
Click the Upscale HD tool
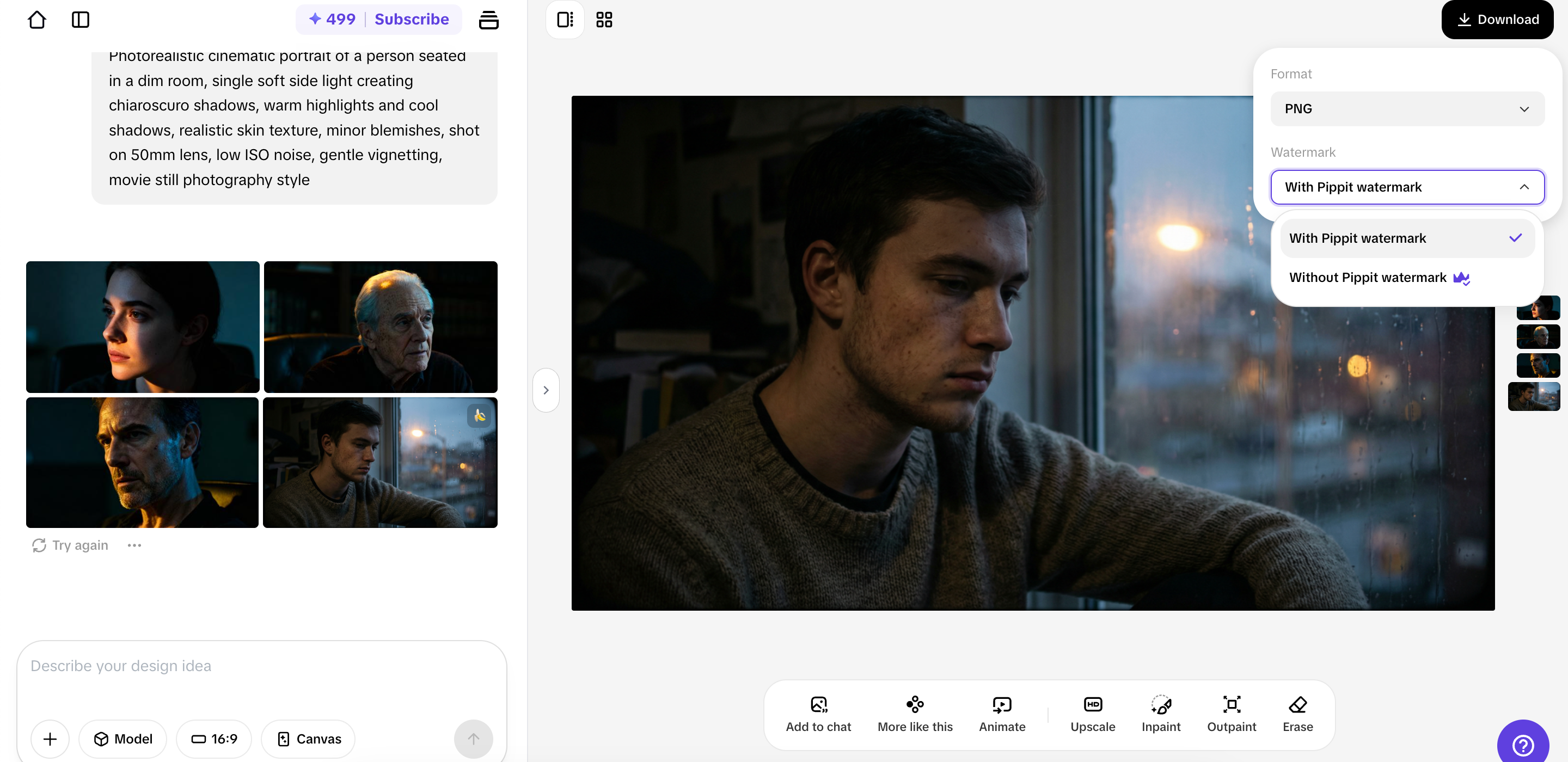point(1093,714)
